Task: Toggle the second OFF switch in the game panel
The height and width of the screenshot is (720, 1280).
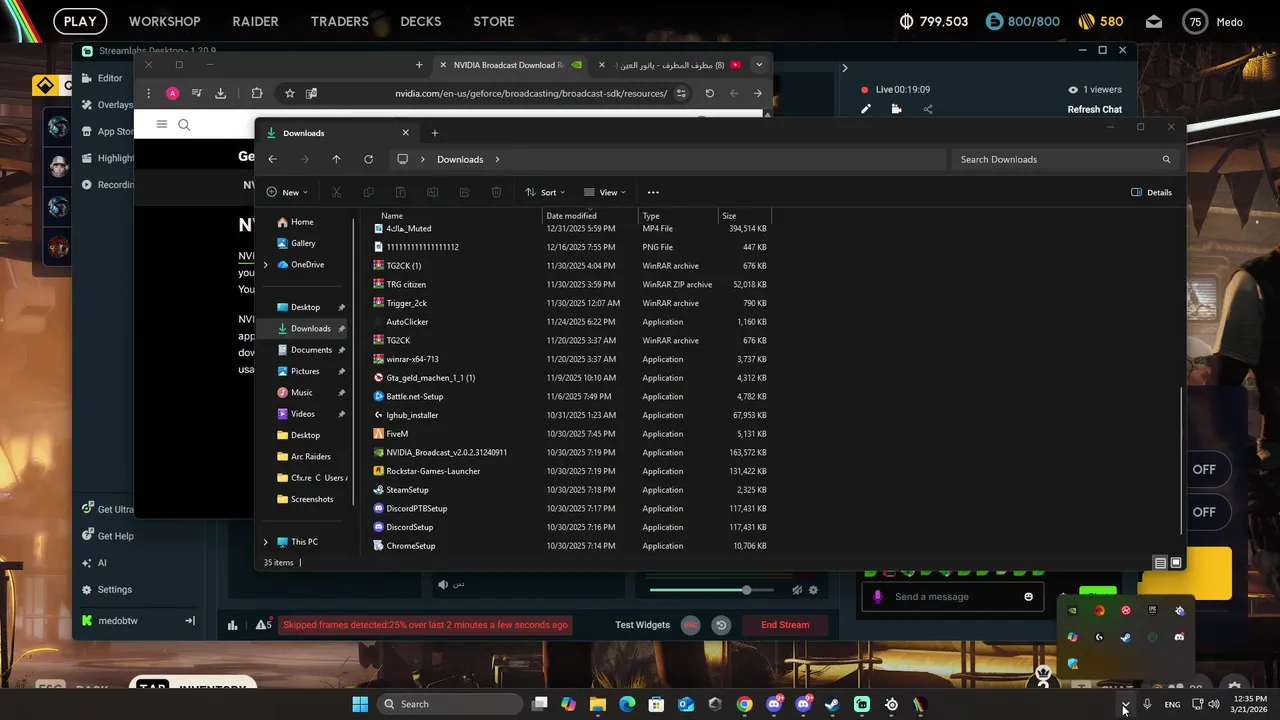Action: (1204, 512)
